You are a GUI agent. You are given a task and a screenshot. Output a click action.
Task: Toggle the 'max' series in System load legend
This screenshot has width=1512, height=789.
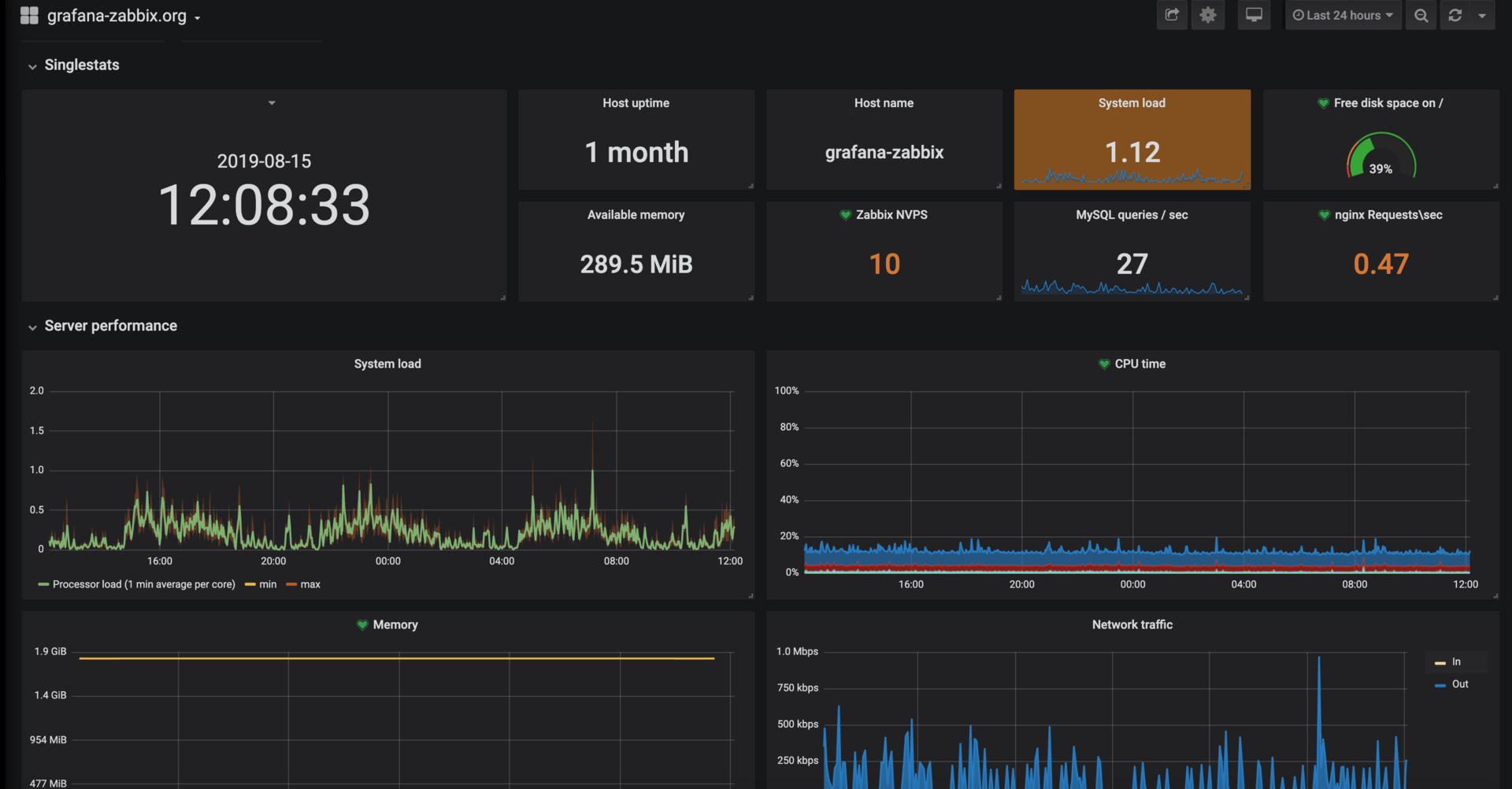pos(310,584)
